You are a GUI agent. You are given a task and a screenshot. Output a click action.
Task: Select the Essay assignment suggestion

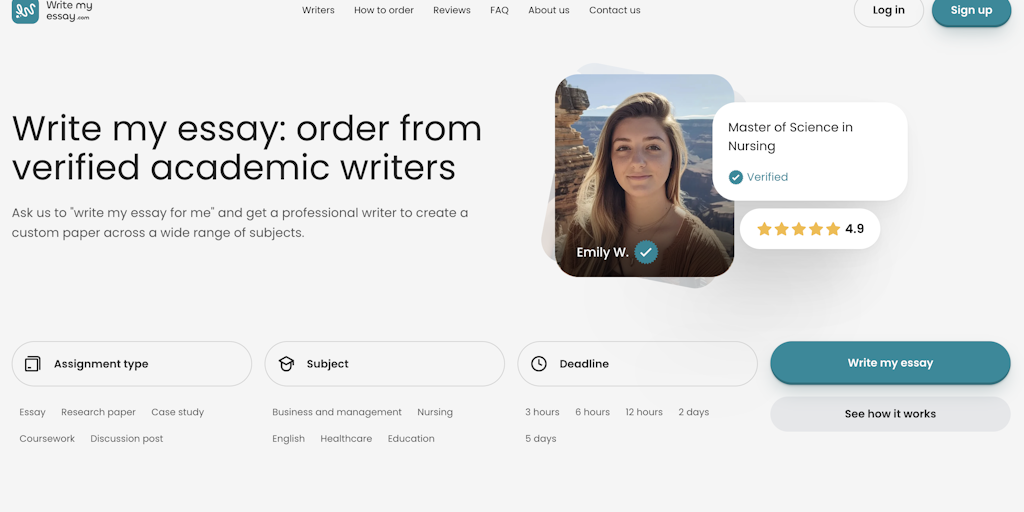[x=33, y=412]
